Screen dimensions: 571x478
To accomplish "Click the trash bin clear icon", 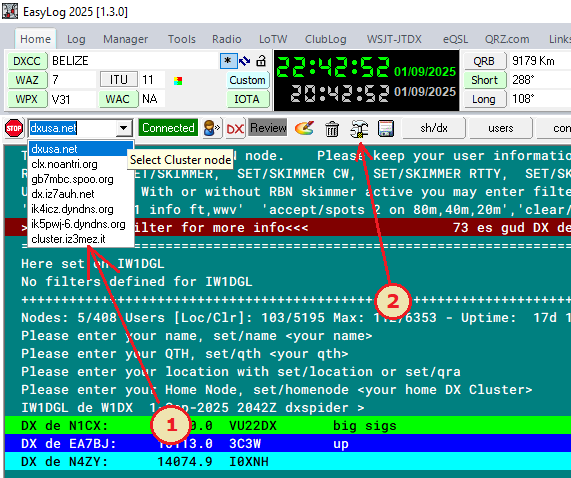I will (x=332, y=129).
